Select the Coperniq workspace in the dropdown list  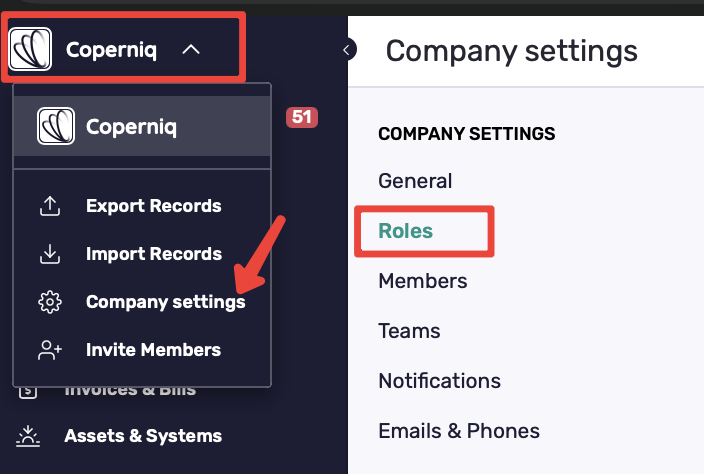142,126
